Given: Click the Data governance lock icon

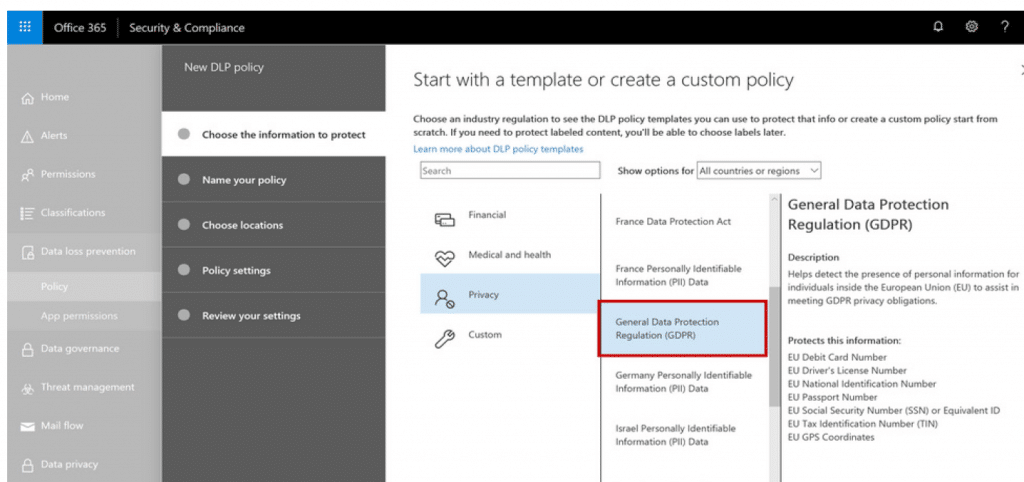Looking at the screenshot, I should (27, 349).
